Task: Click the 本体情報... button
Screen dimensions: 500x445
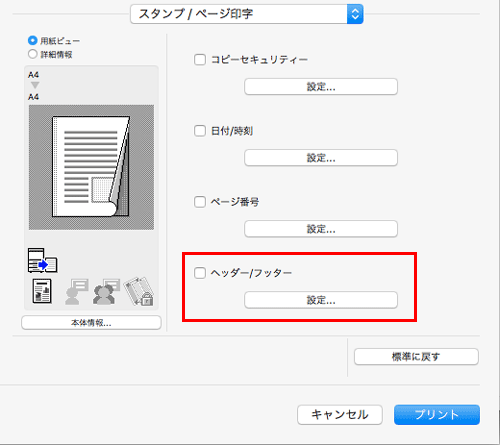Action: click(91, 323)
